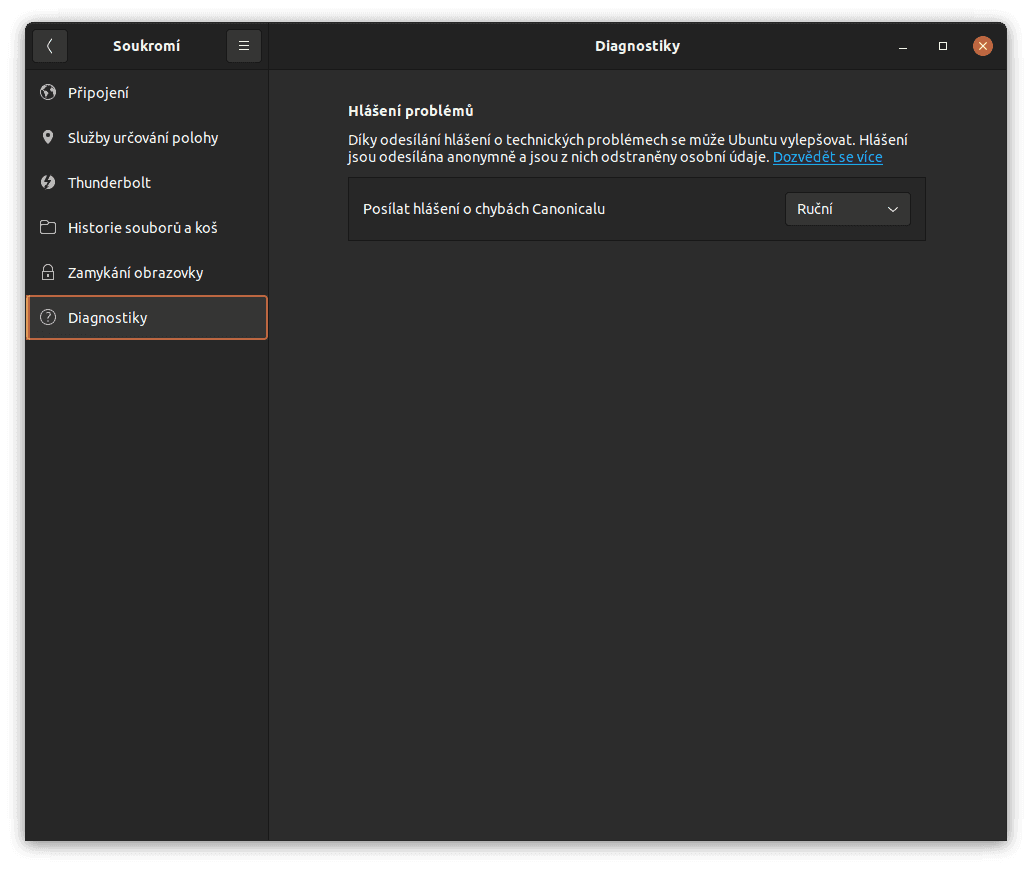1032x869 pixels.
Task: Select the location pin icon for Služby určování polohy
Action: point(47,137)
